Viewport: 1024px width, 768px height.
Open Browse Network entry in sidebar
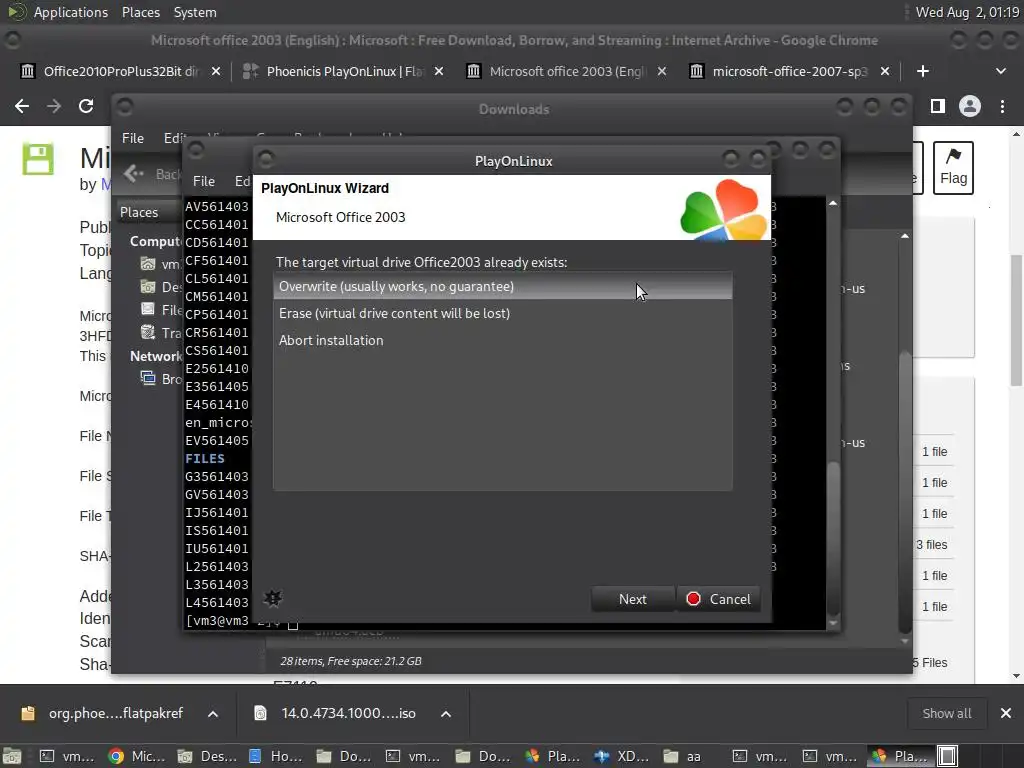pyautogui.click(x=160, y=379)
